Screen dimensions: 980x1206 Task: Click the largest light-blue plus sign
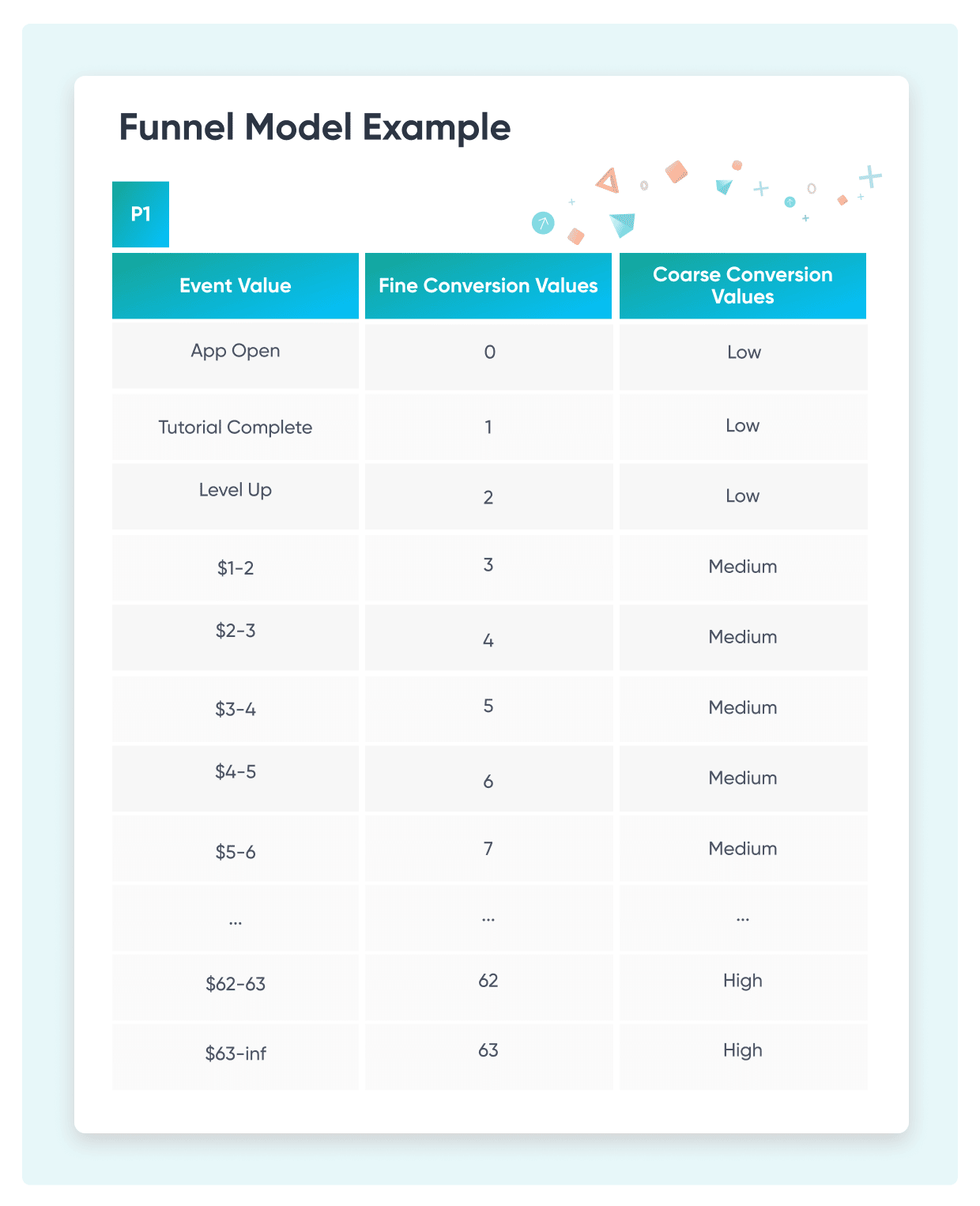pos(870,176)
